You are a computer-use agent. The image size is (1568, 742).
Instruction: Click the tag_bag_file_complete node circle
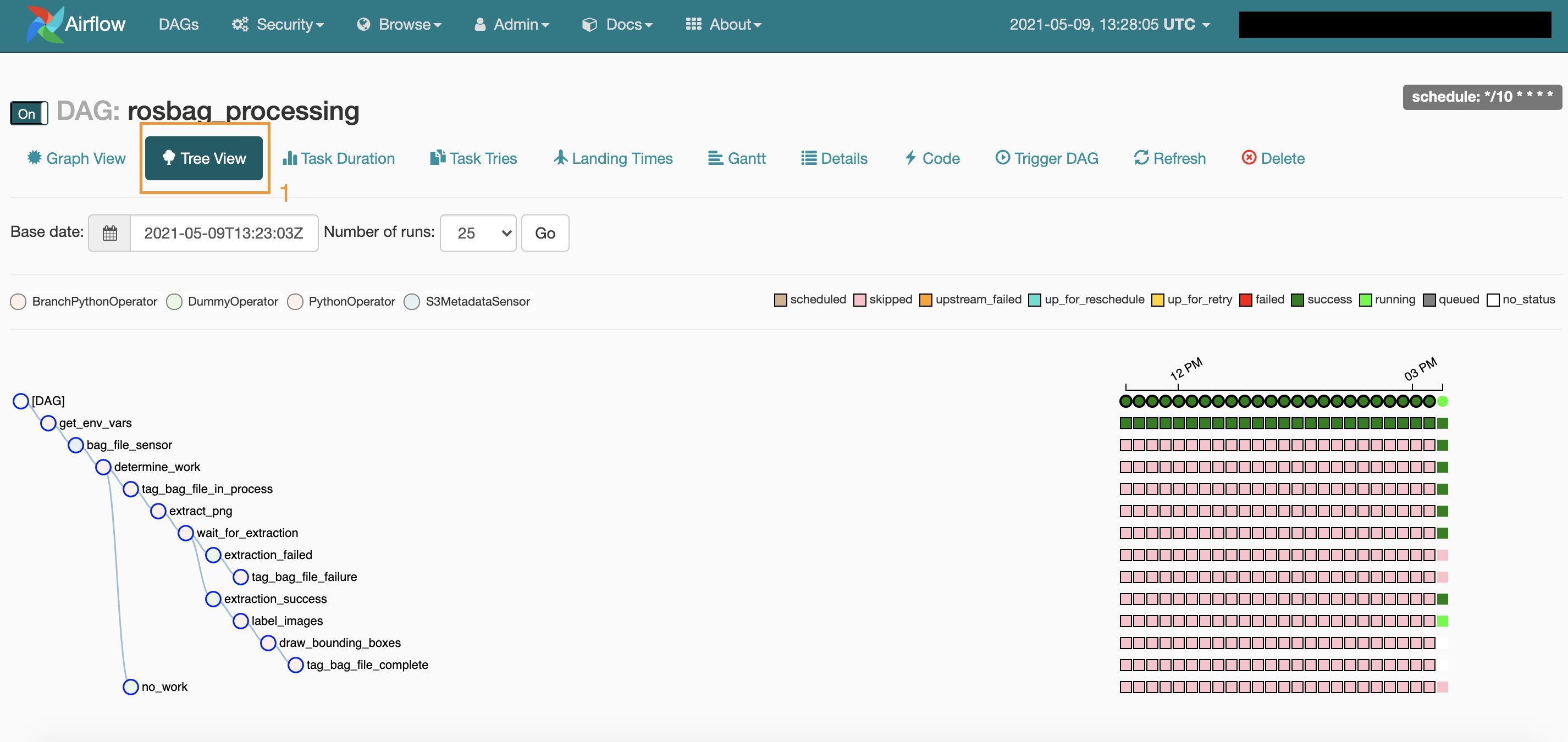[295, 665]
